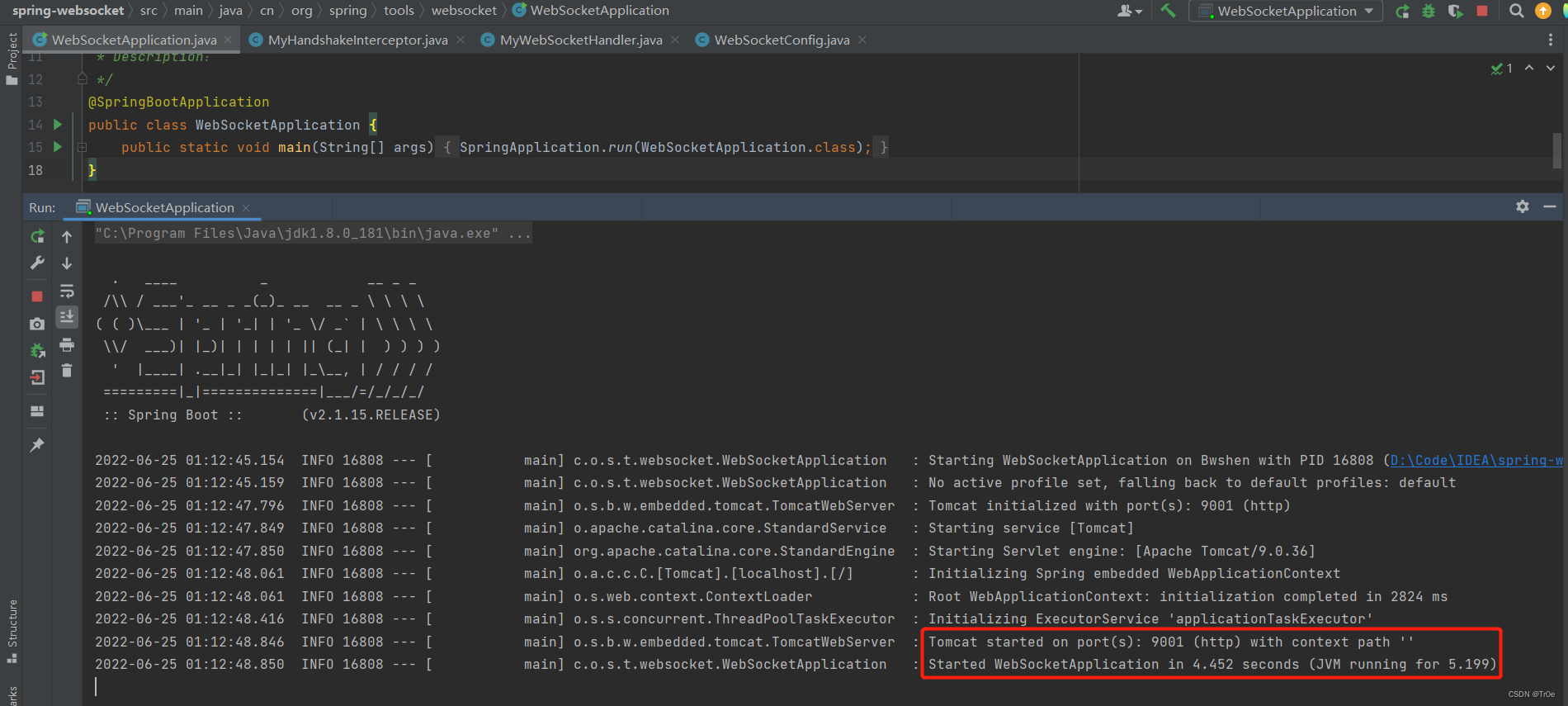Rerun WebSocketApplication from the Run panel toolbar
The width and height of the screenshot is (1568, 706).
[x=37, y=237]
